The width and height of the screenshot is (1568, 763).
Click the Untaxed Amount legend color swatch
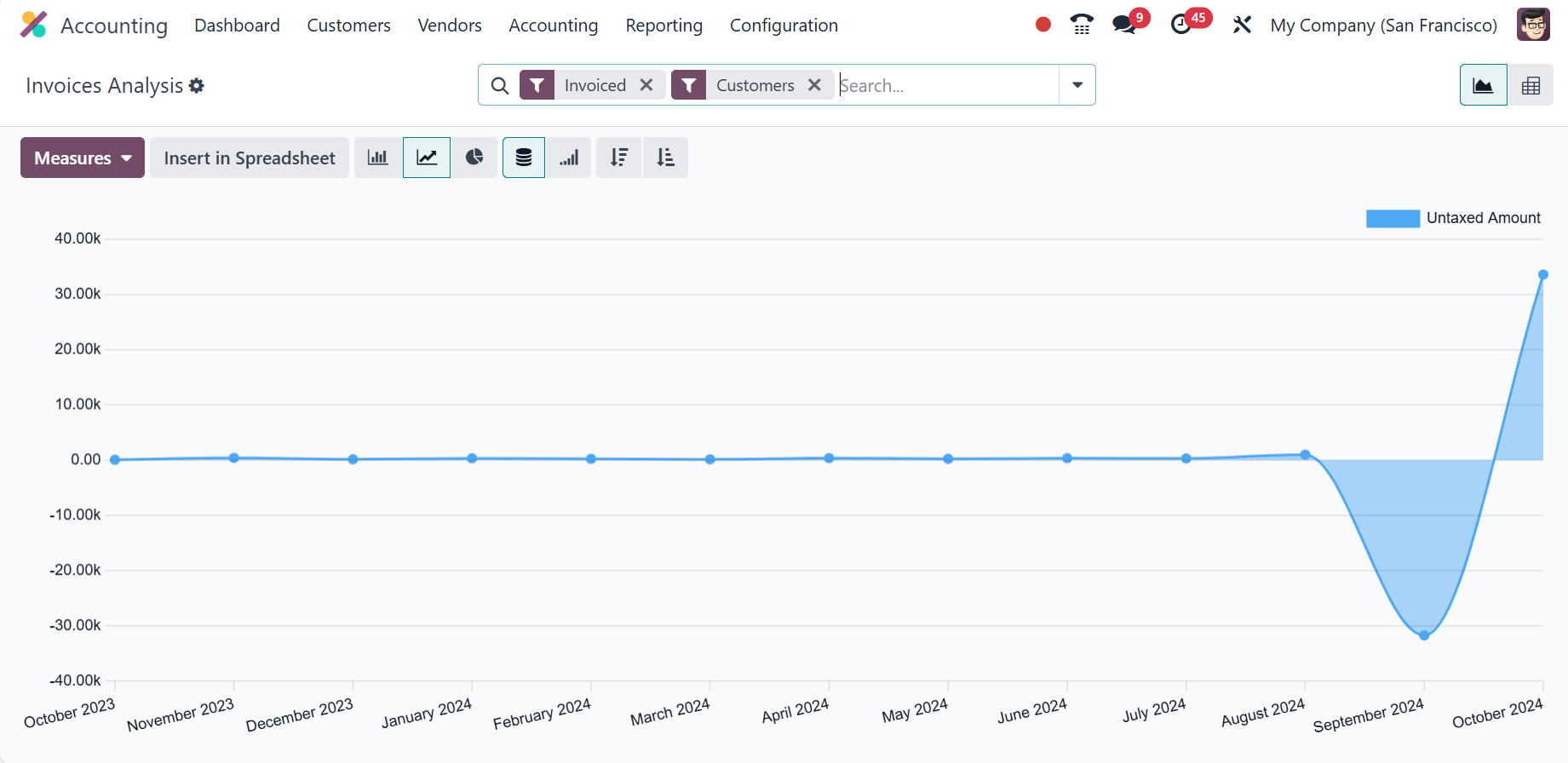[x=1393, y=218]
